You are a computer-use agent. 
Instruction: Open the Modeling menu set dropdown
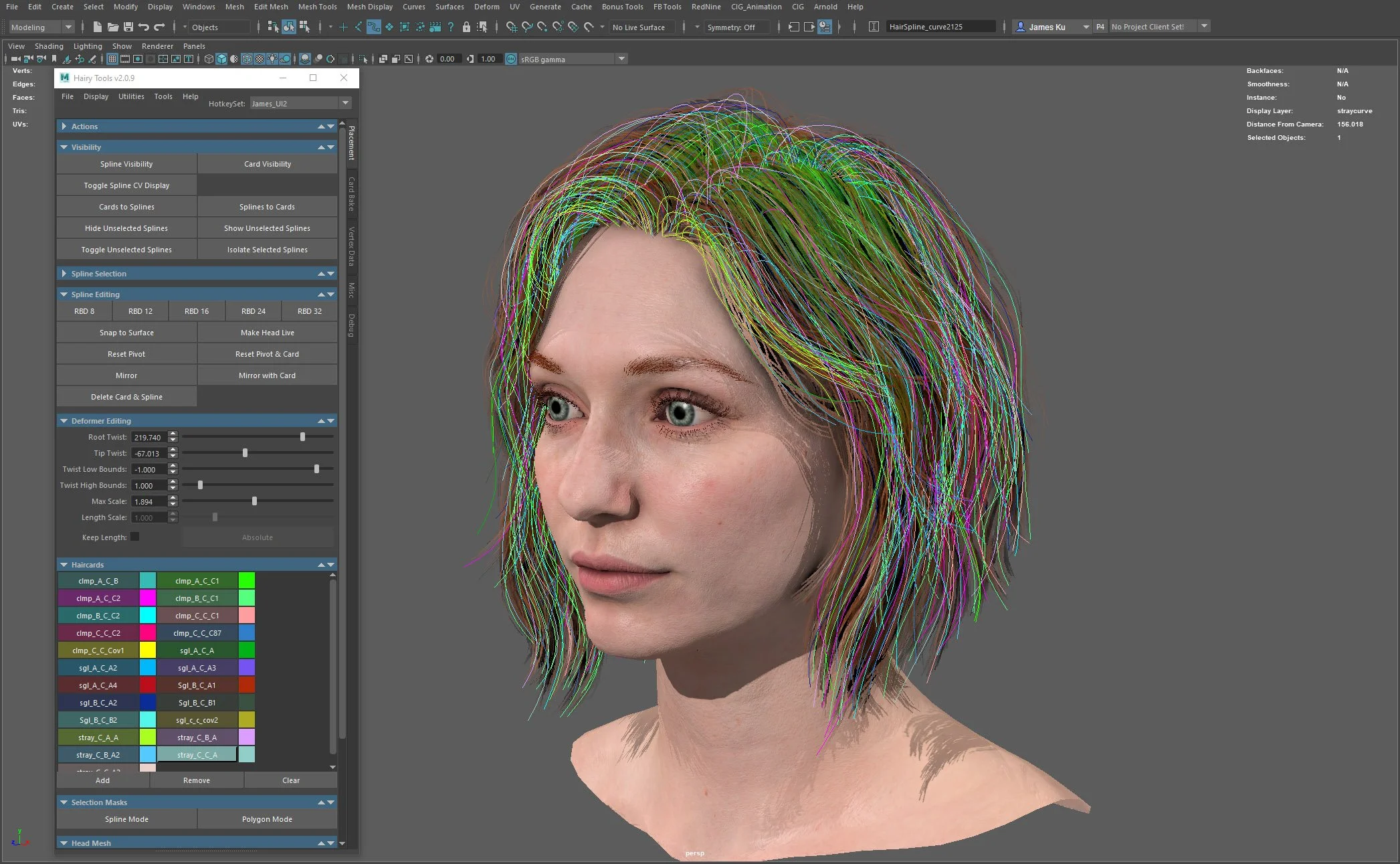click(41, 27)
